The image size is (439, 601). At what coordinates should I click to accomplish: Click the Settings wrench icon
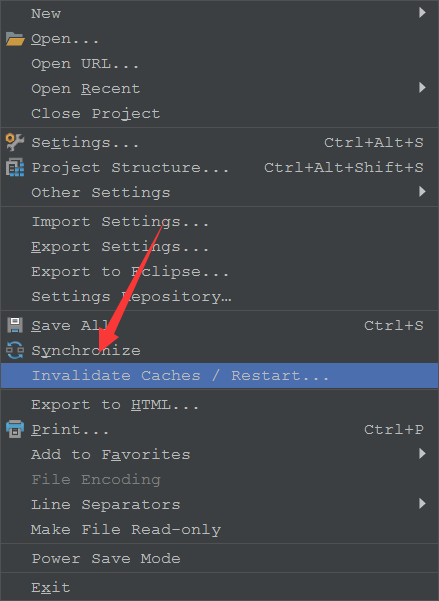click(15, 142)
